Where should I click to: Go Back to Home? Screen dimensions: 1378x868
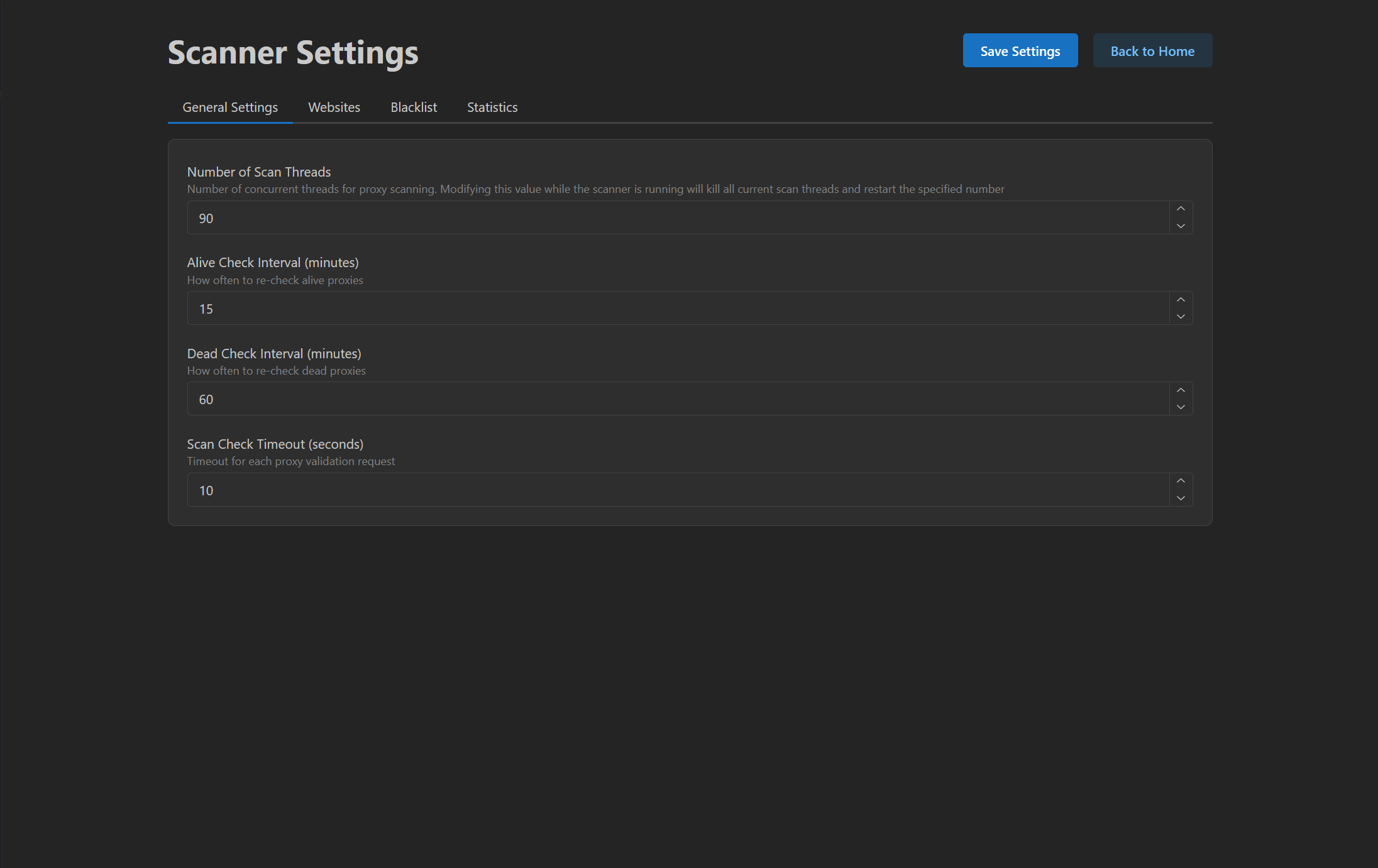pos(1152,51)
